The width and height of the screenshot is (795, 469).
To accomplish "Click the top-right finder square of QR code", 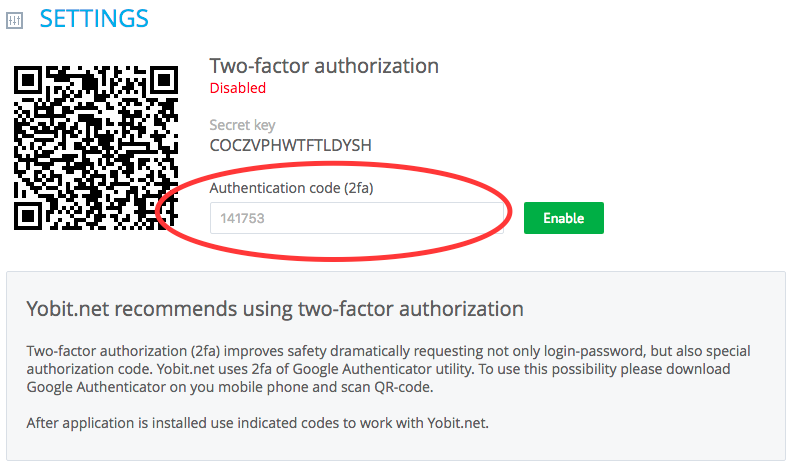I will 164,80.
